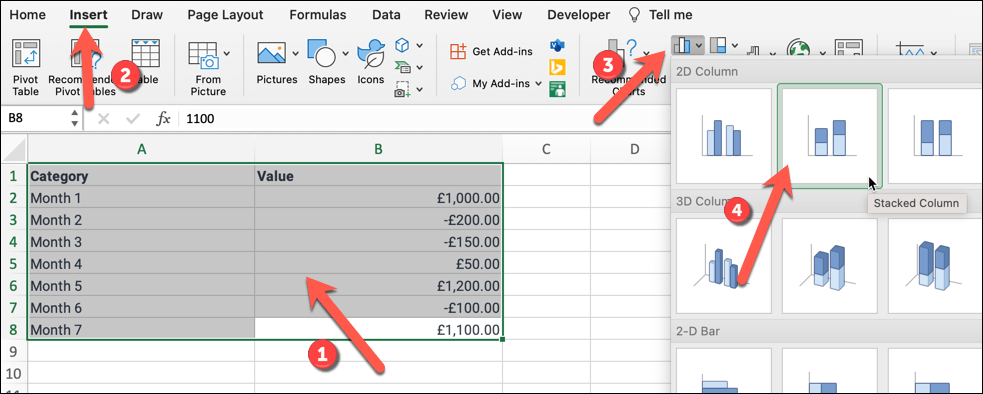
Task: Switch to the Home tab
Action: point(27,14)
